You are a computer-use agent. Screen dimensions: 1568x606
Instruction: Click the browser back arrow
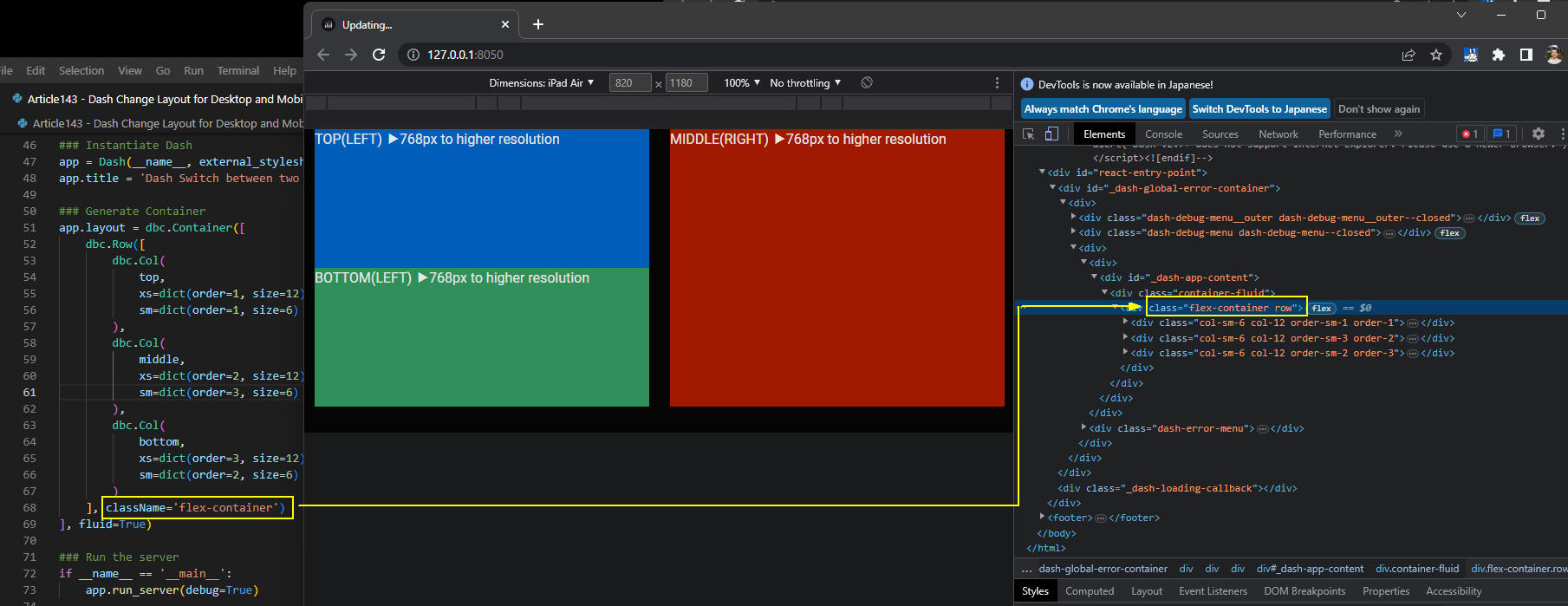[323, 55]
